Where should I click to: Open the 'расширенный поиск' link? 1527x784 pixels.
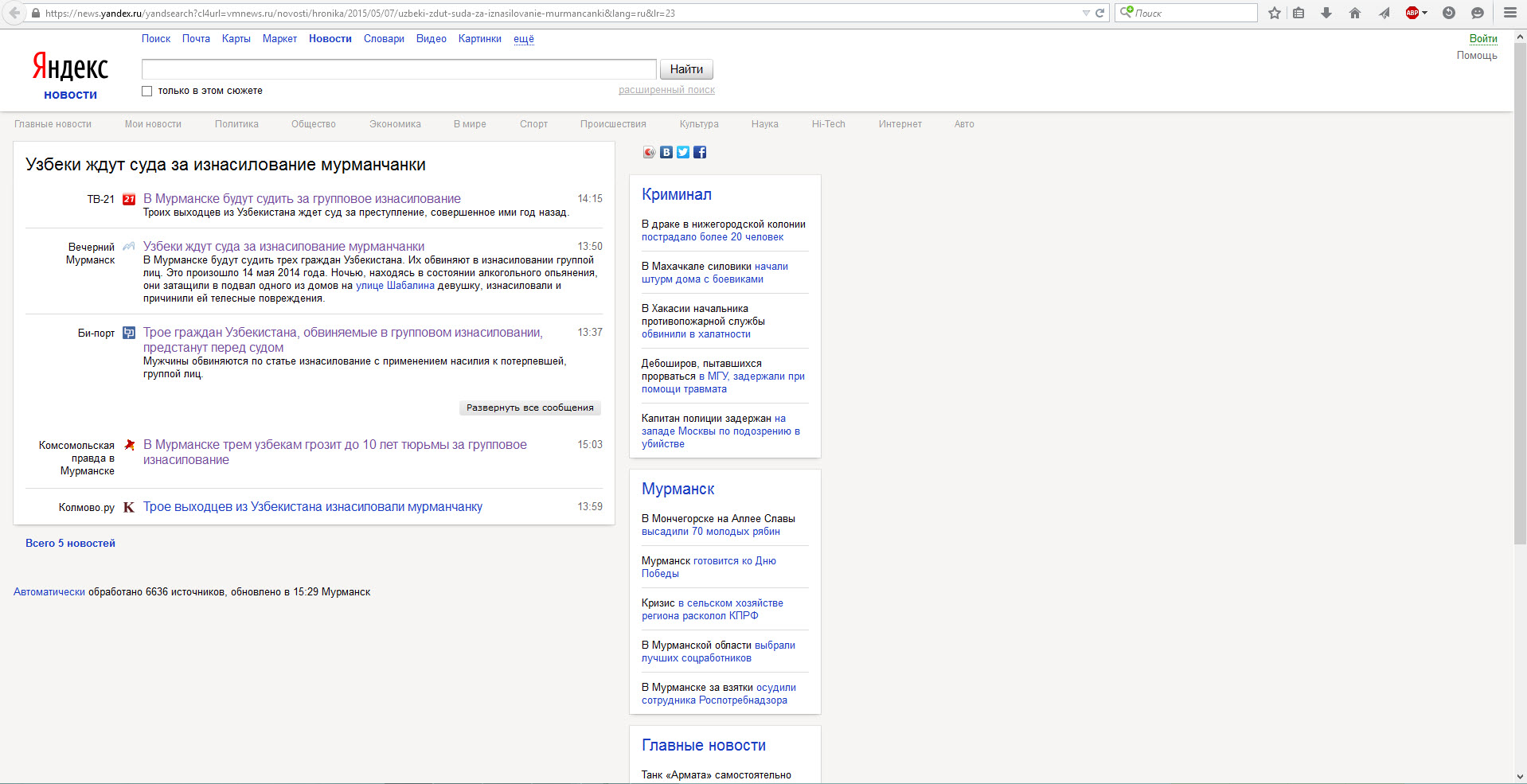(x=666, y=90)
